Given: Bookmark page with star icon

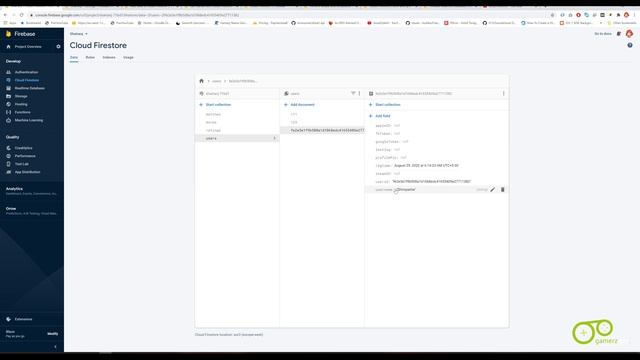Looking at the screenshot, I should [x=553, y=15].
